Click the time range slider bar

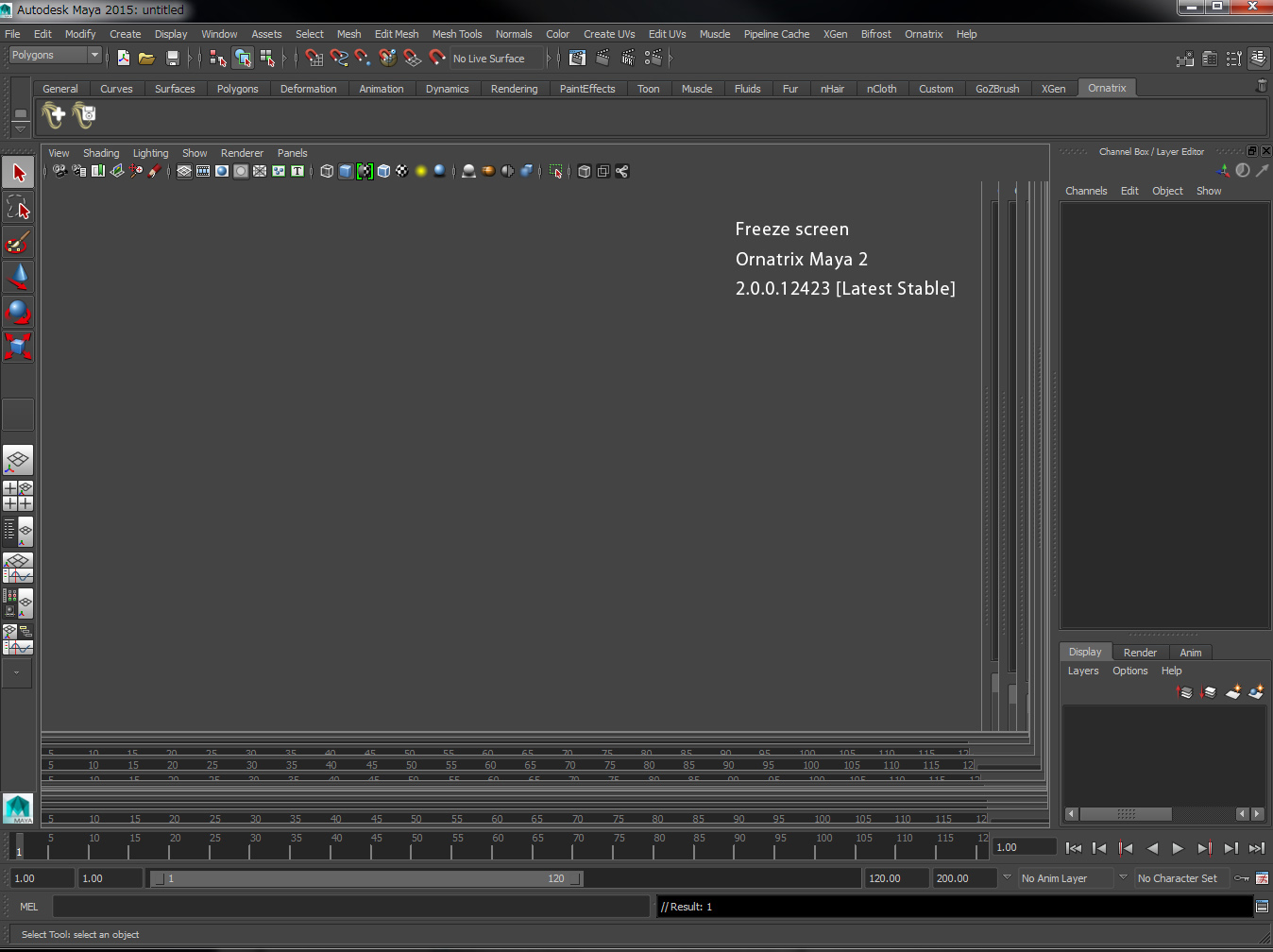[x=366, y=878]
